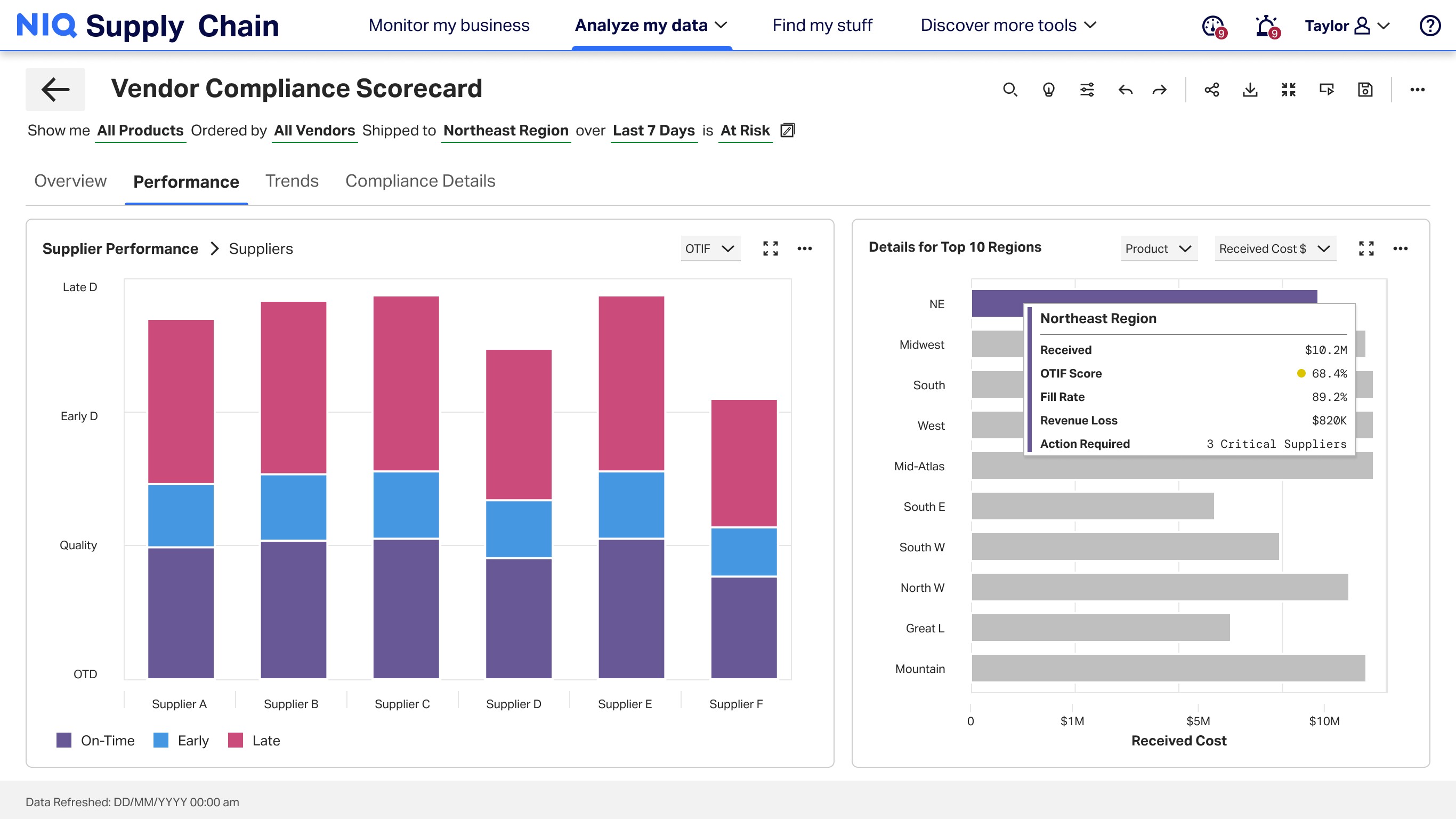The image size is (1456, 819).
Task: Click the back arrow button
Action: click(x=55, y=90)
